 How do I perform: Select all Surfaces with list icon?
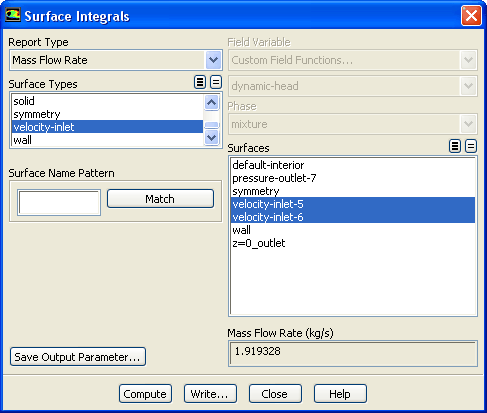455,146
